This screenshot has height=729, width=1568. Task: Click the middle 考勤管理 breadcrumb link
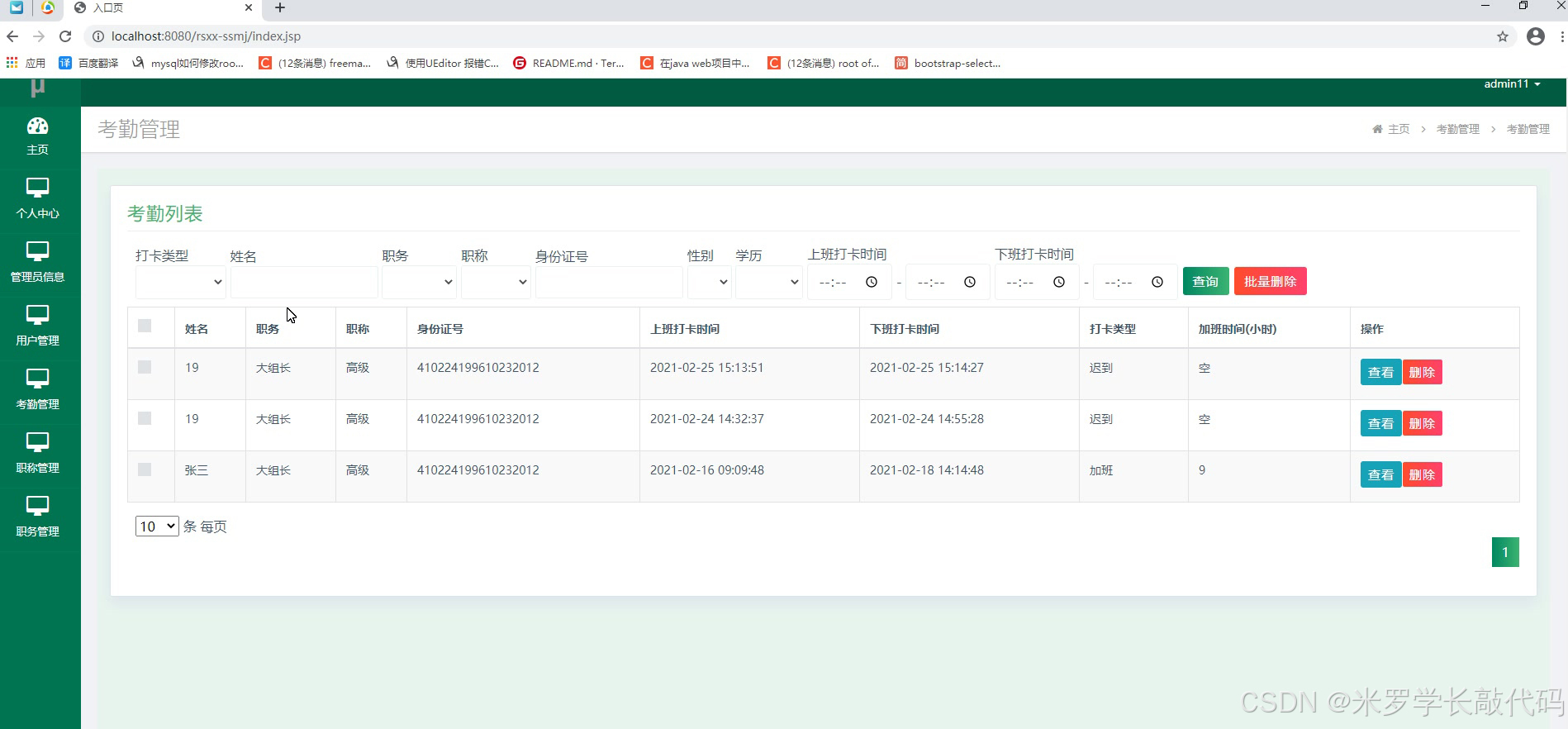pyautogui.click(x=1458, y=129)
